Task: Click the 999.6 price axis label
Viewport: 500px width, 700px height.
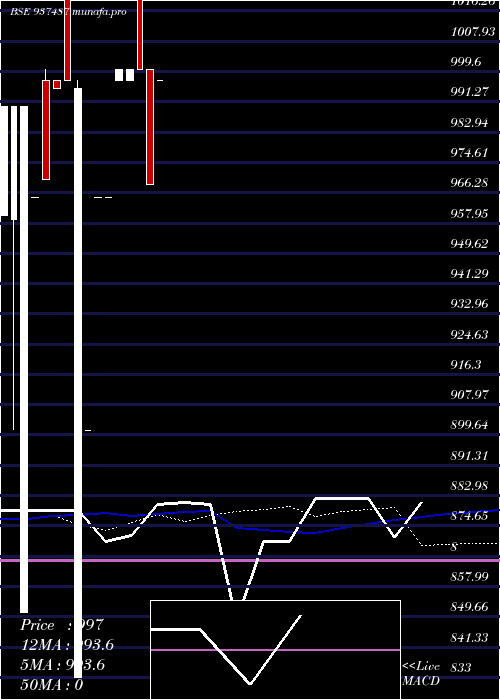Action: (466, 62)
